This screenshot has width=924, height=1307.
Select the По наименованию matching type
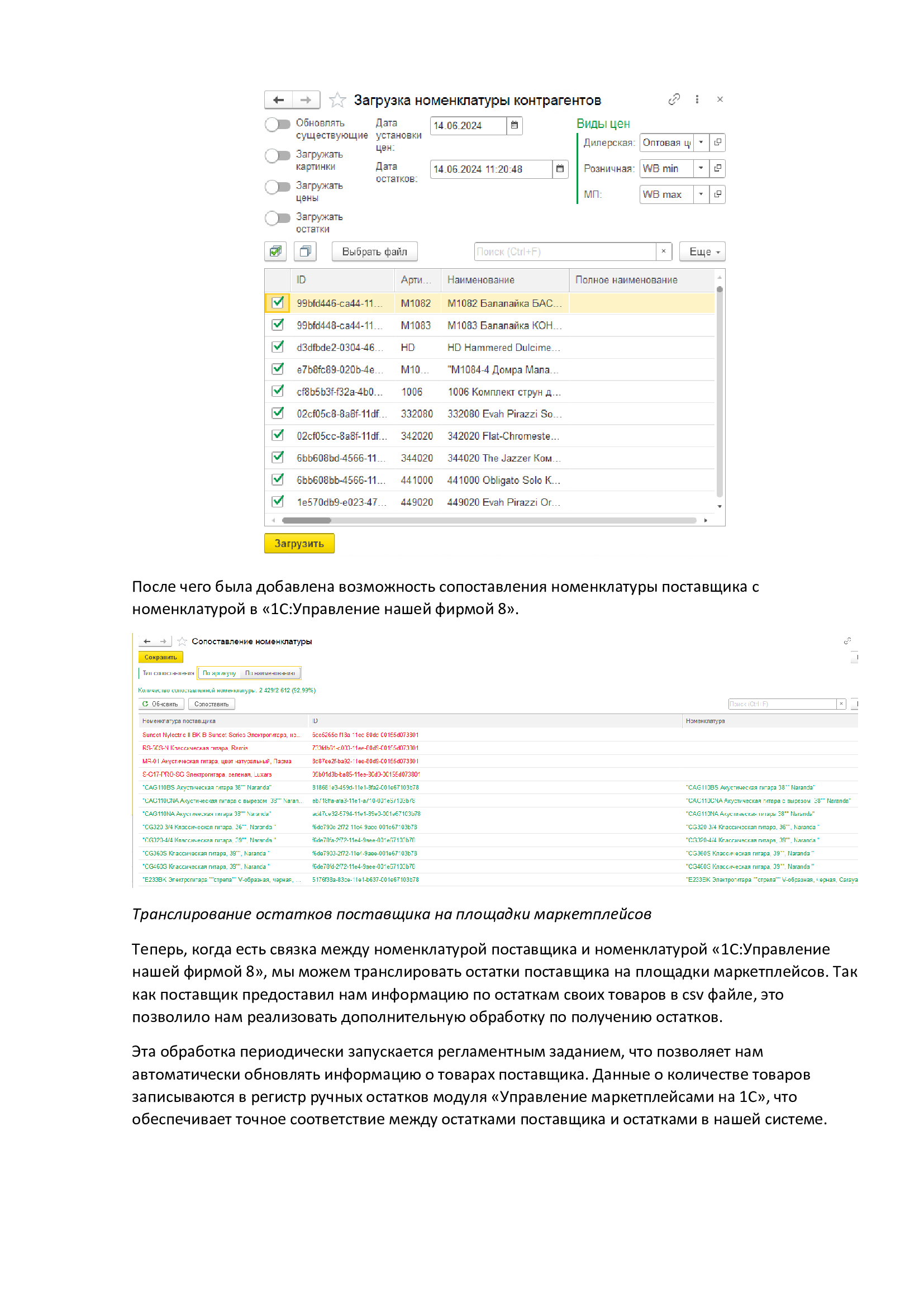pos(270,673)
